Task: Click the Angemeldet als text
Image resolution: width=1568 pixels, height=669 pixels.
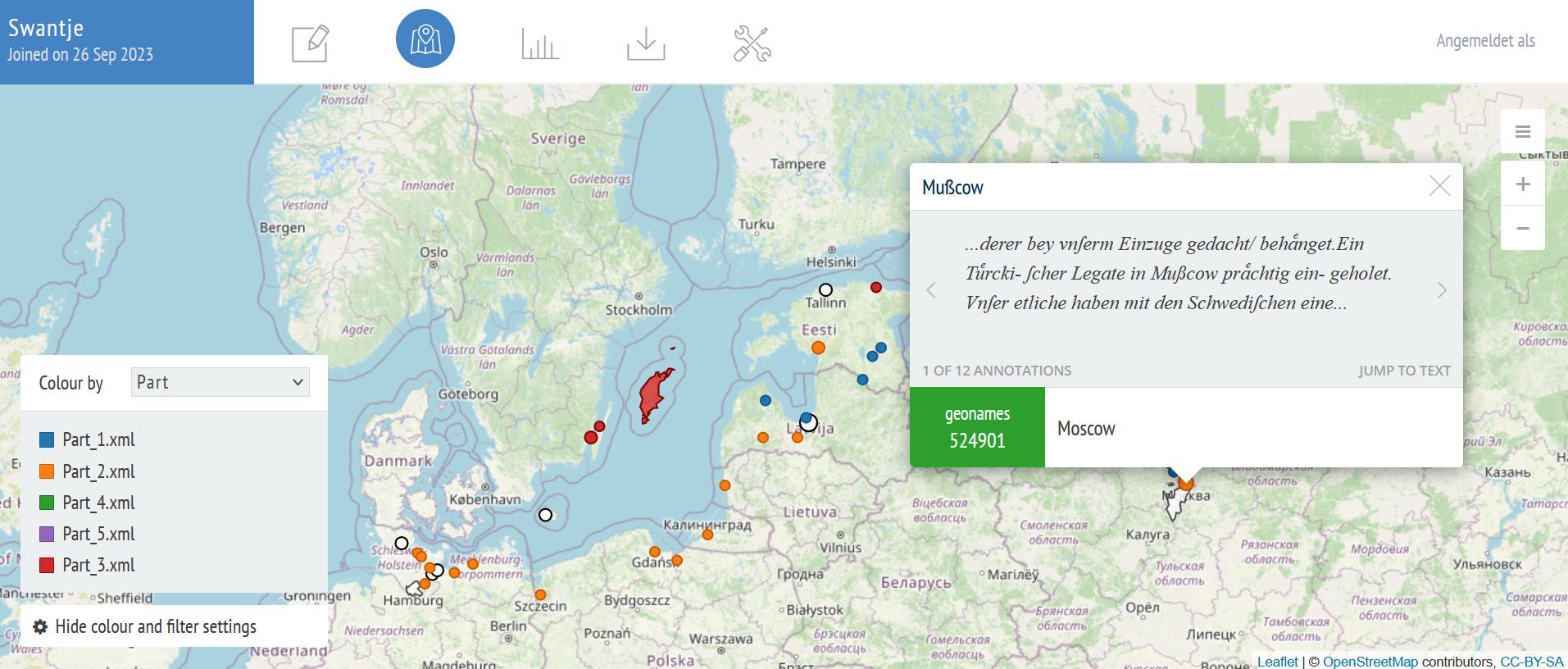Action: [x=1485, y=41]
